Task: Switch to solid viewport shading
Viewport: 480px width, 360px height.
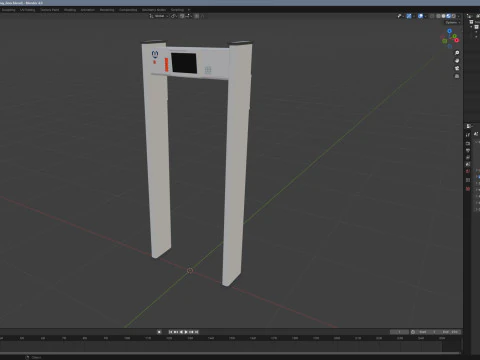Action: 443,16
